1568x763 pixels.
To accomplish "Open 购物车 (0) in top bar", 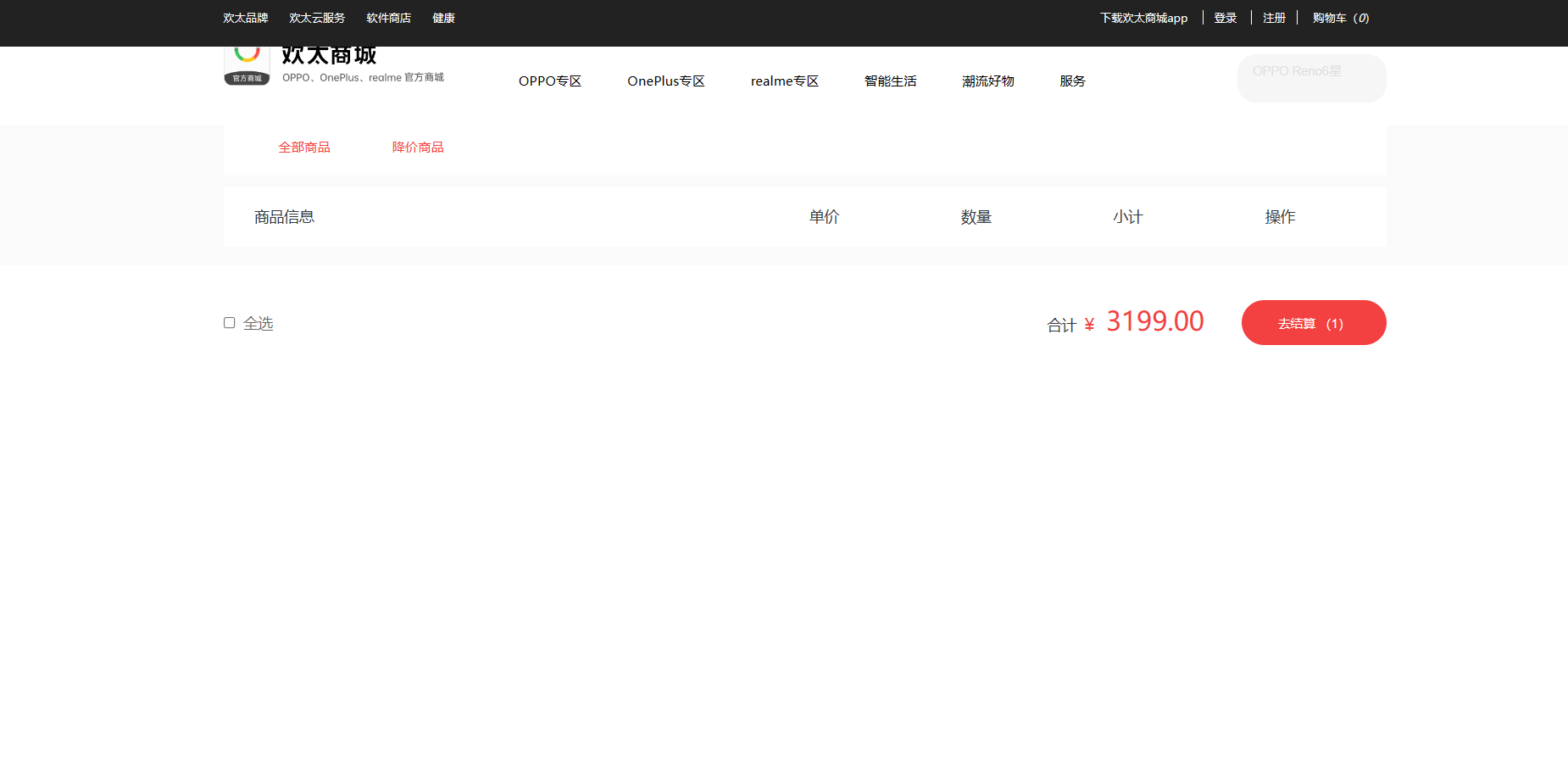I will tap(1341, 18).
